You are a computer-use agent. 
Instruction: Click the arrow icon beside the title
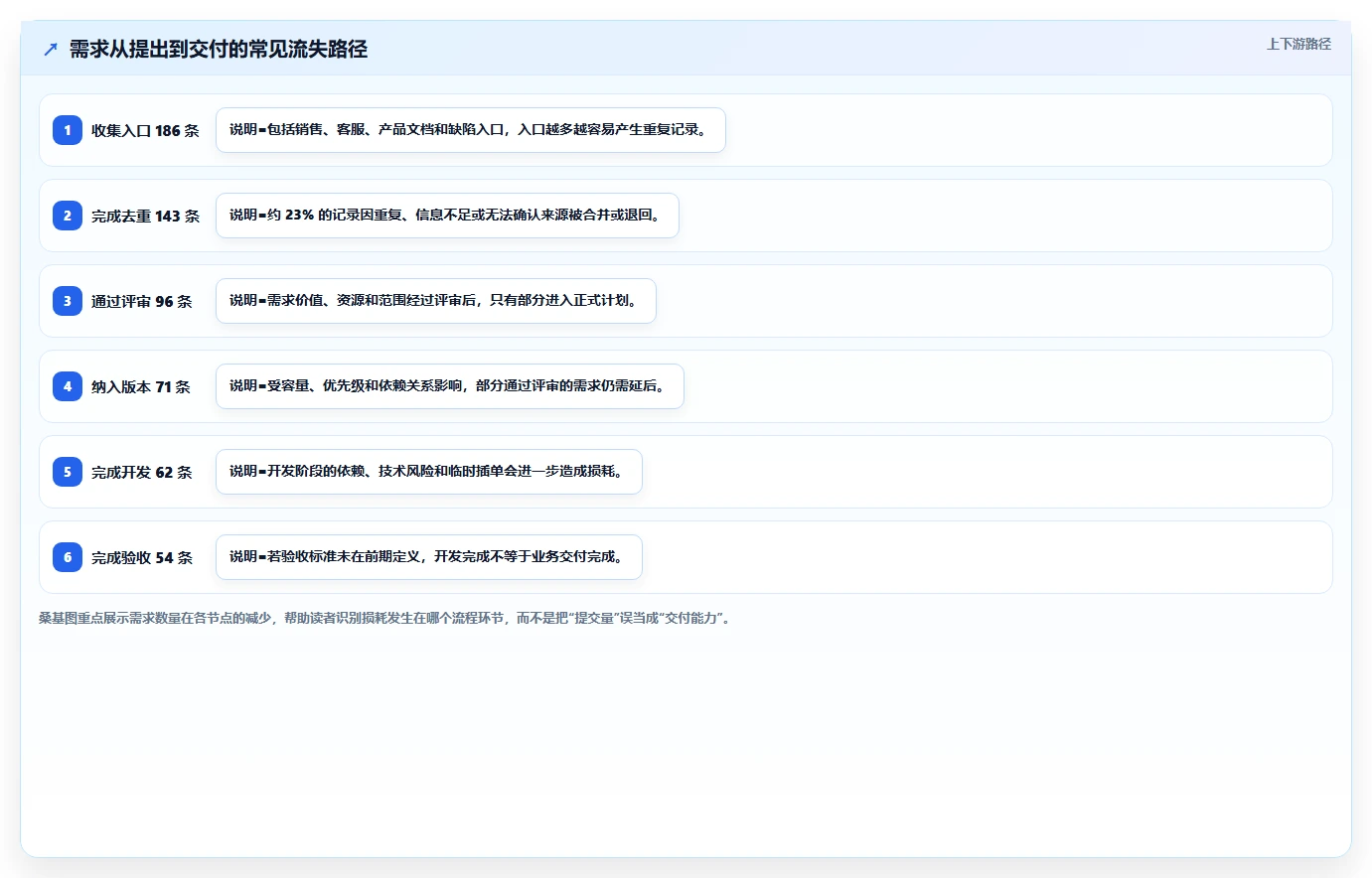[x=51, y=49]
